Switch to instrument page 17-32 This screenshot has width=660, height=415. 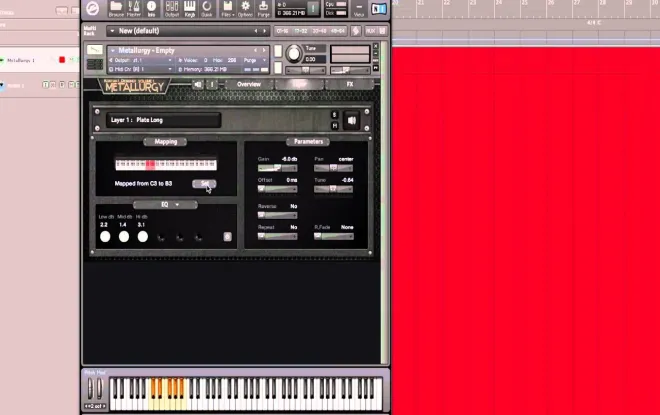coord(301,31)
